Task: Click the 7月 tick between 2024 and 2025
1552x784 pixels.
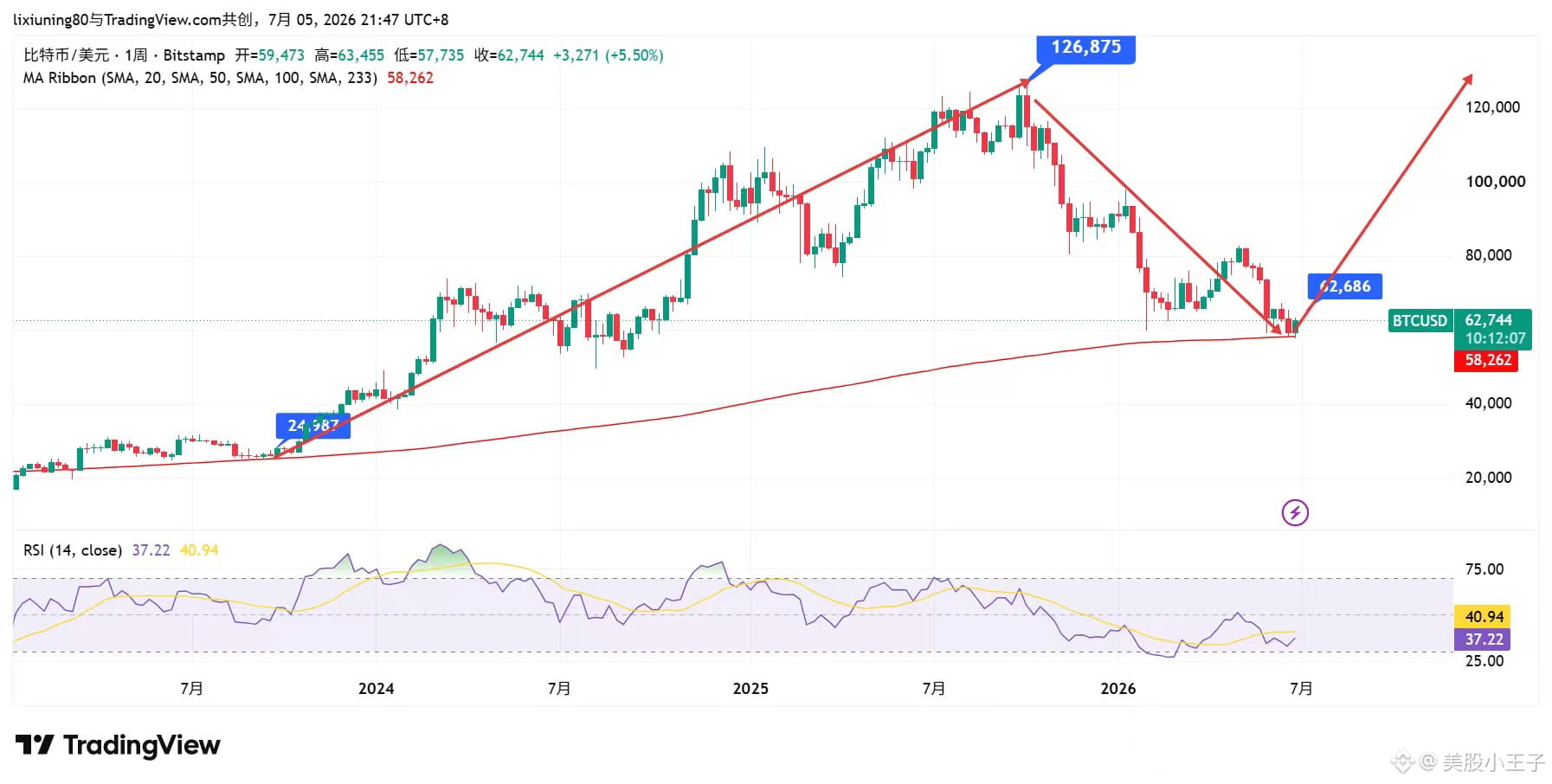Action: pos(559,689)
